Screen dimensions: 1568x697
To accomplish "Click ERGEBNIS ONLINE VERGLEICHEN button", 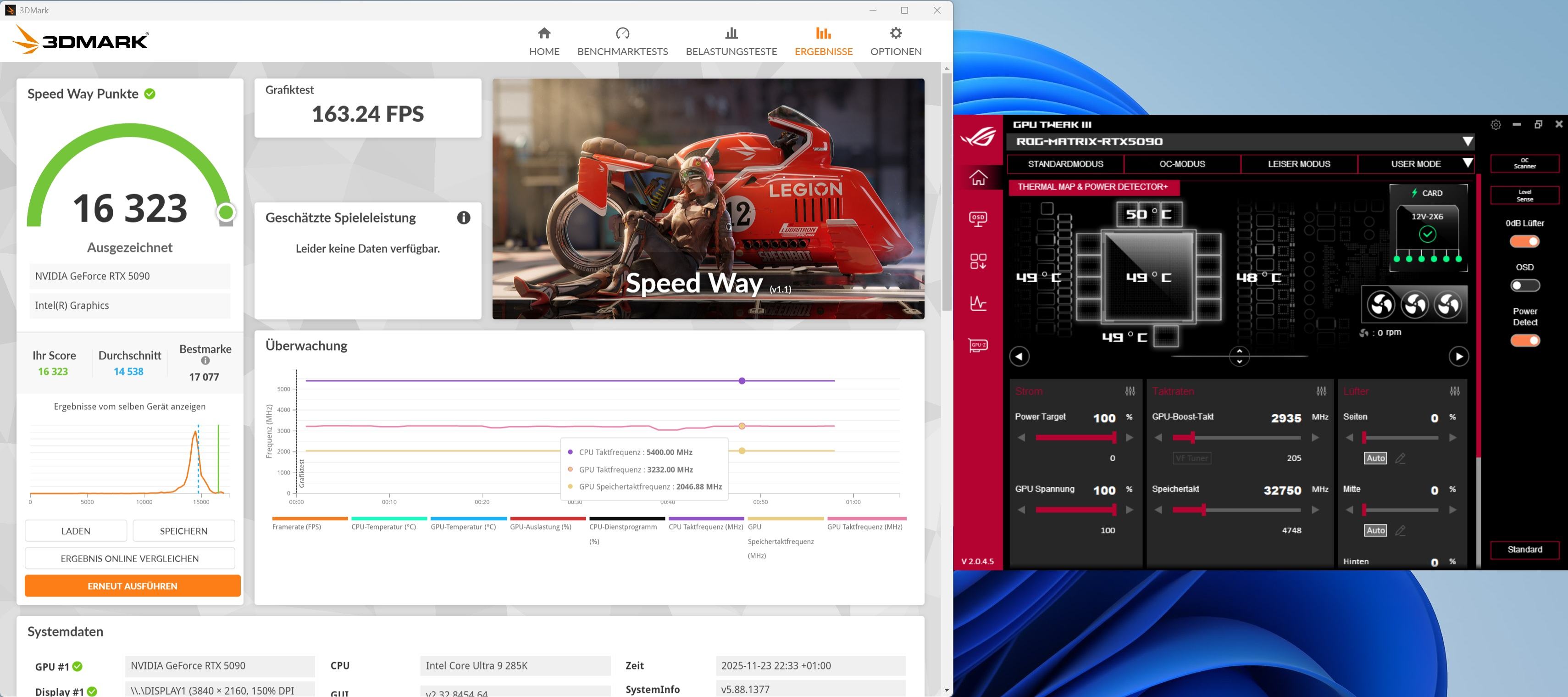I will (x=130, y=558).
